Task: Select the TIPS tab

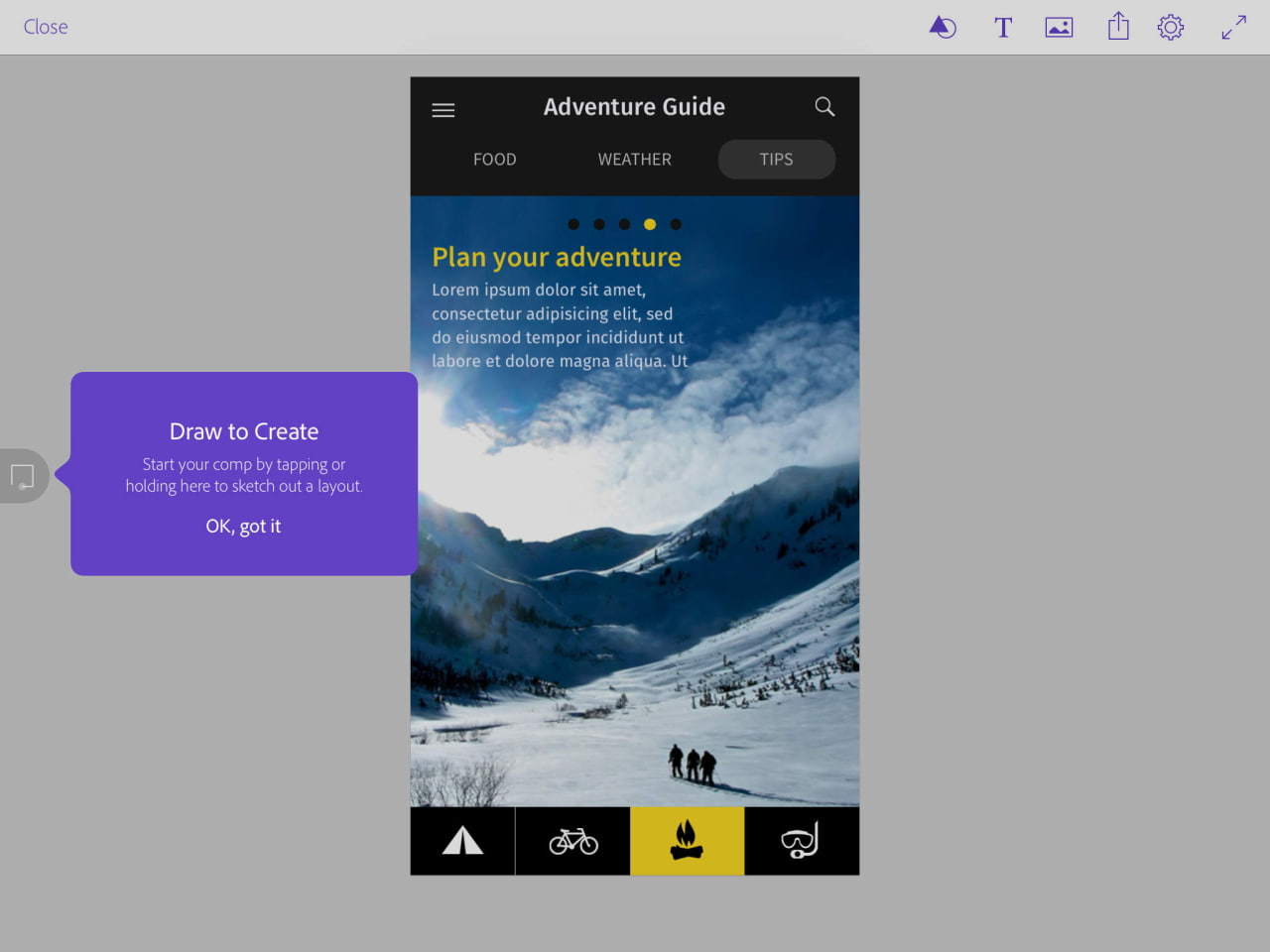Action: coord(776,159)
